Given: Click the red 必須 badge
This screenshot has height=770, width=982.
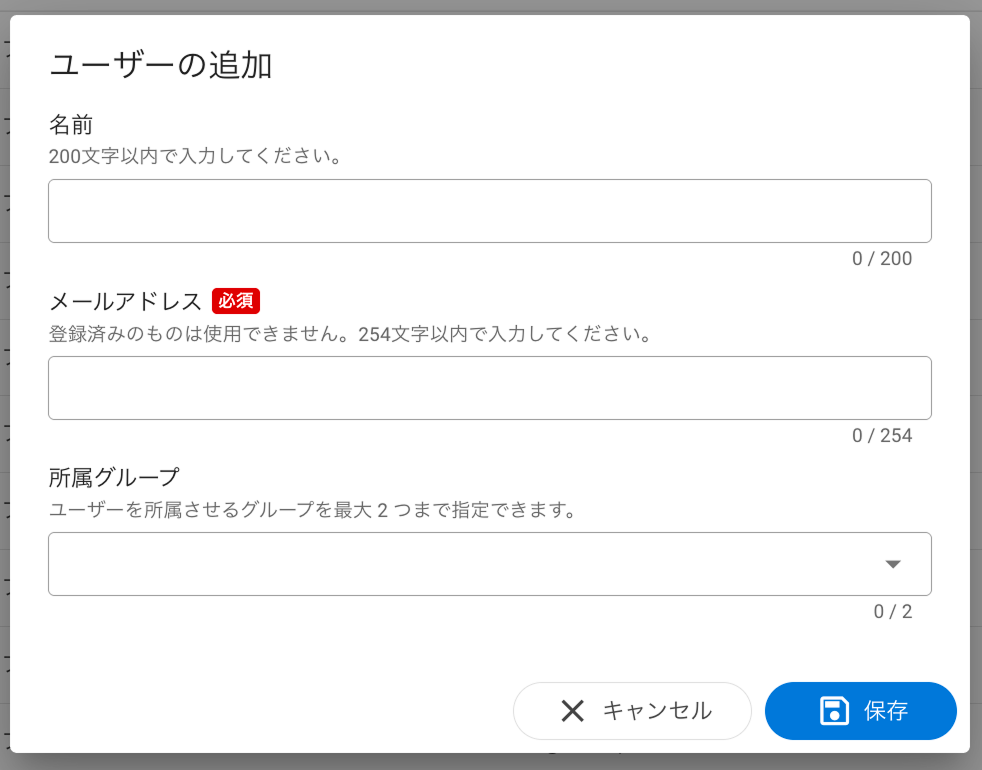Looking at the screenshot, I should click(236, 300).
